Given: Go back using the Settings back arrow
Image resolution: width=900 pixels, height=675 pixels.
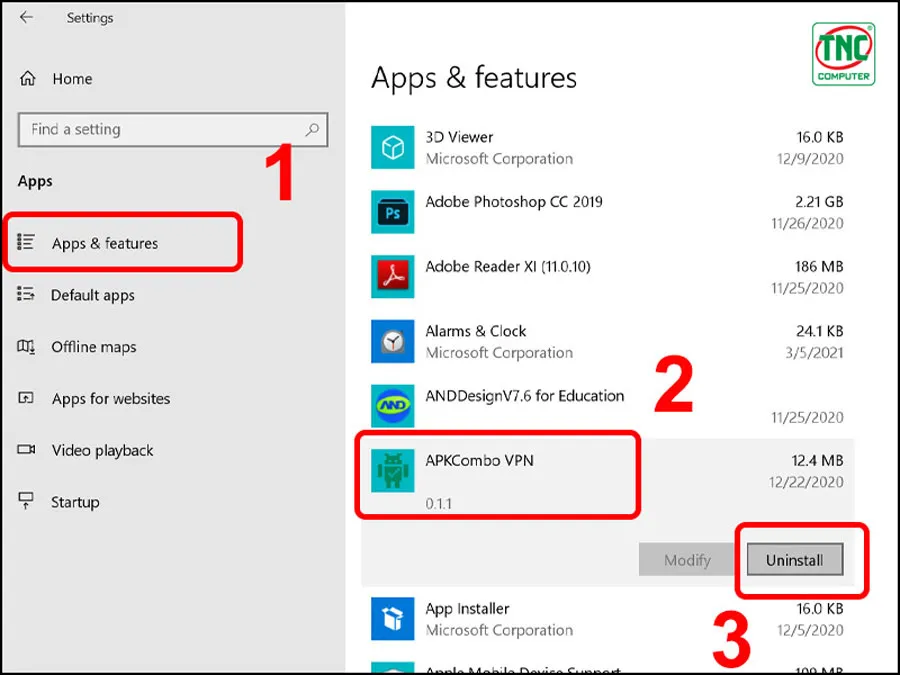Looking at the screenshot, I should (x=26, y=17).
